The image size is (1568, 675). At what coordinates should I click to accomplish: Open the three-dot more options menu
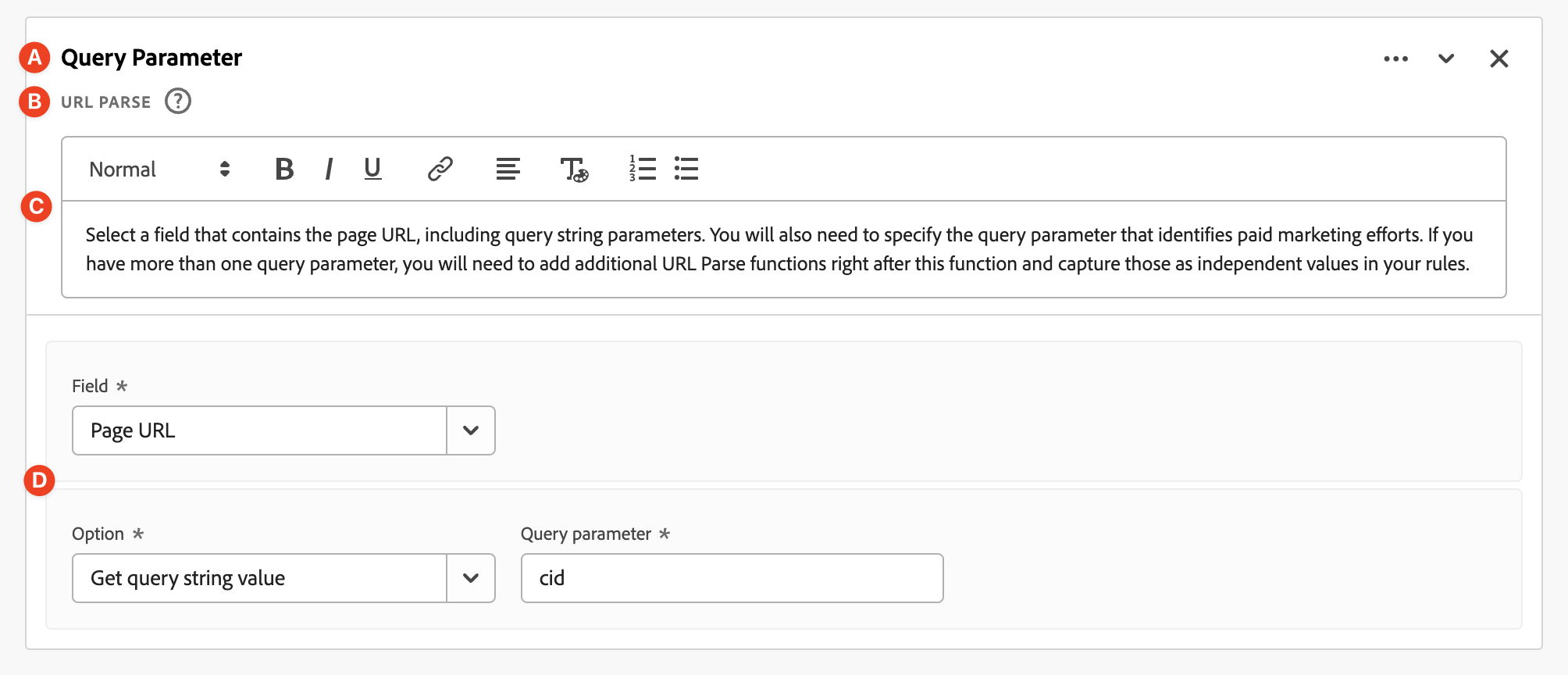(x=1395, y=59)
